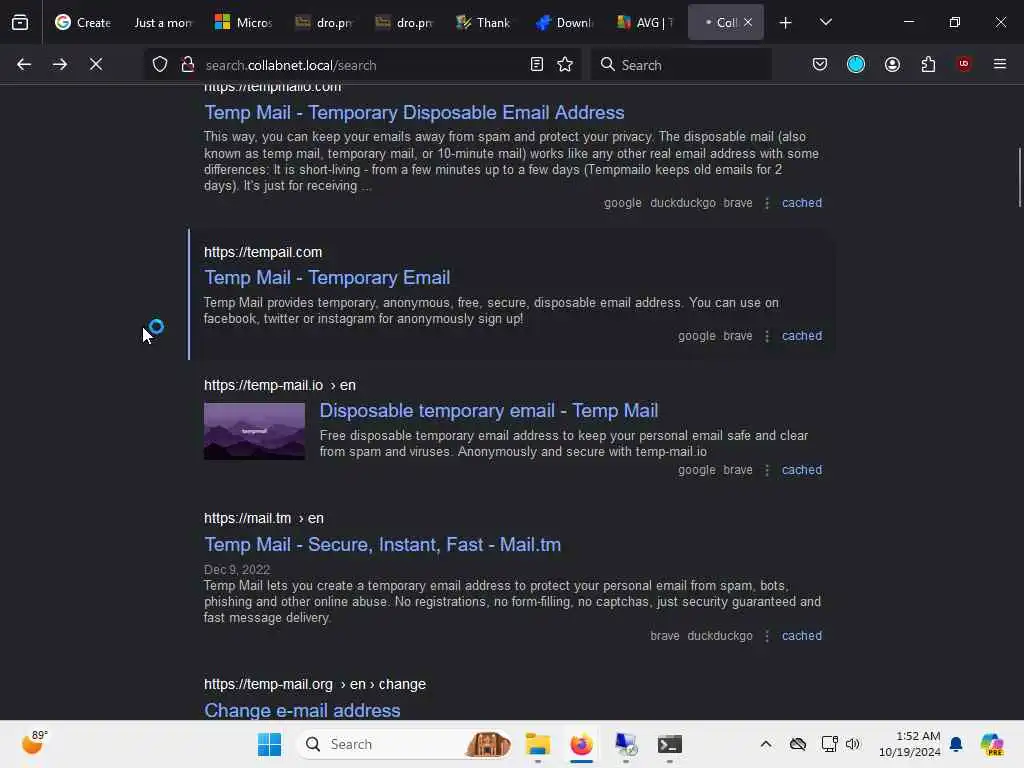Expand options dots for temp-mail.io result

(x=767, y=470)
